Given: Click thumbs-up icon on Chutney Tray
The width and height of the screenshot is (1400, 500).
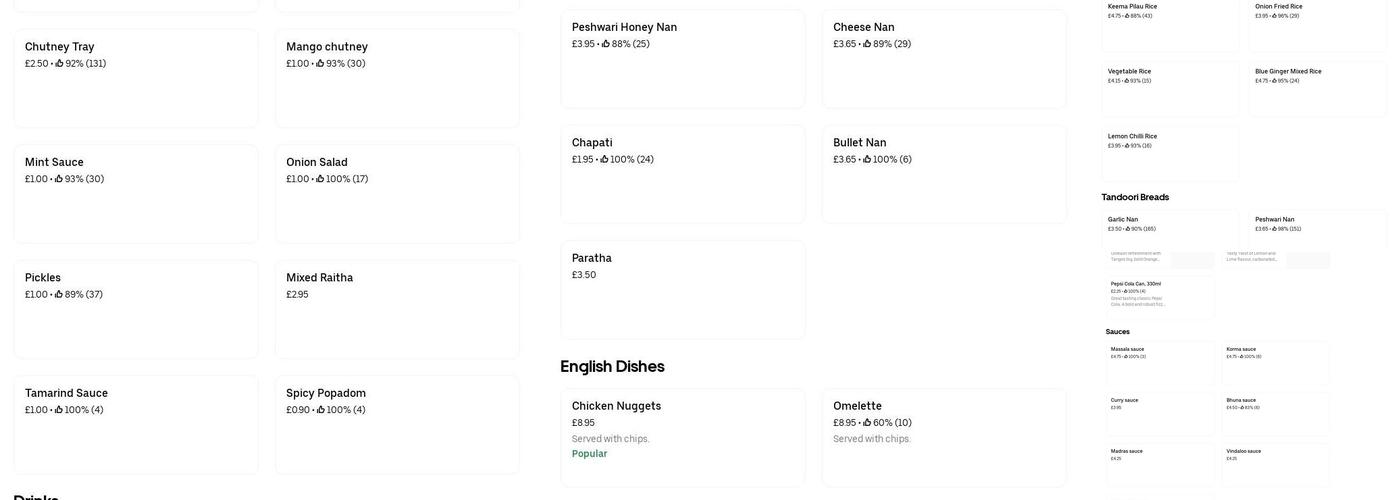Looking at the screenshot, I should click(60, 64).
